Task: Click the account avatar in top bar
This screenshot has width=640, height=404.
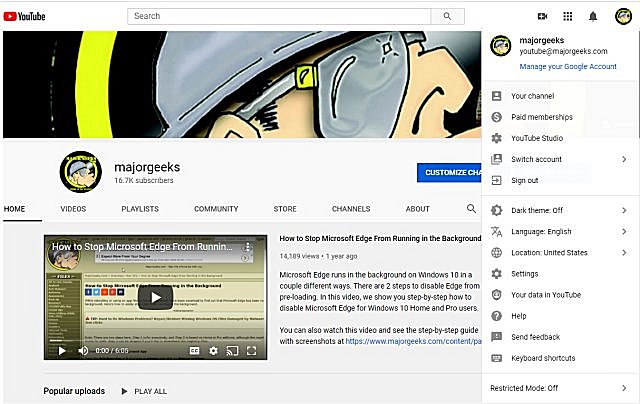Action: [x=623, y=16]
